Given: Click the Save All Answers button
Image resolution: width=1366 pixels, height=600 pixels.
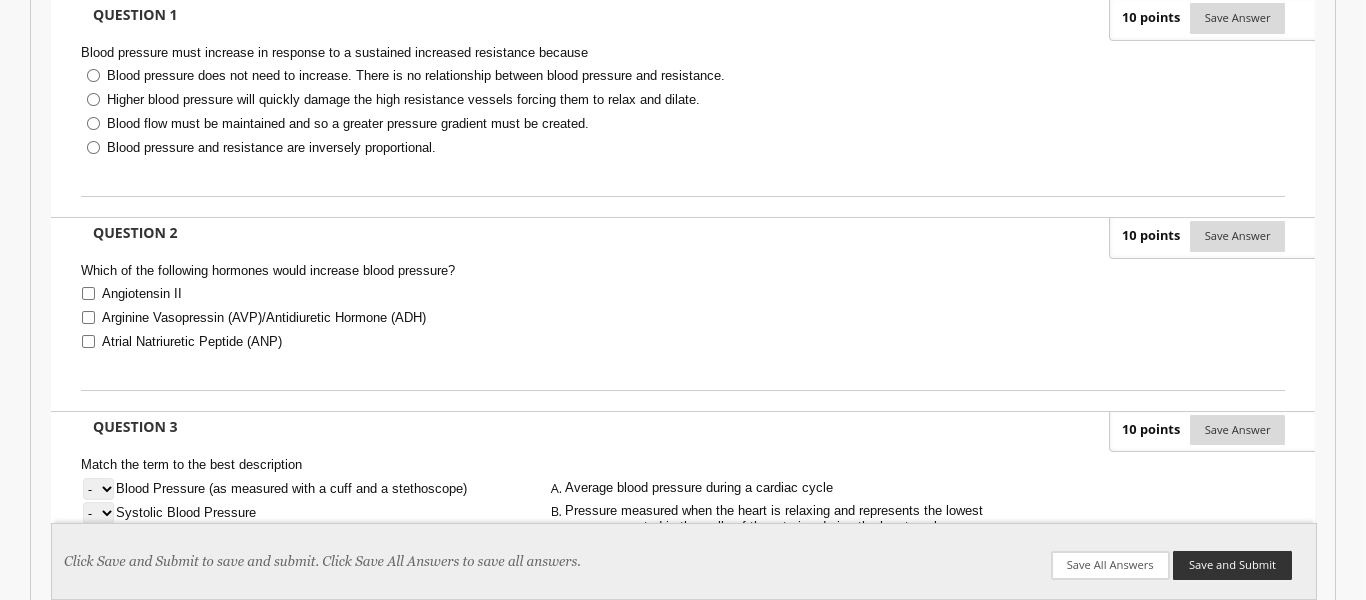Looking at the screenshot, I should pos(1110,565).
